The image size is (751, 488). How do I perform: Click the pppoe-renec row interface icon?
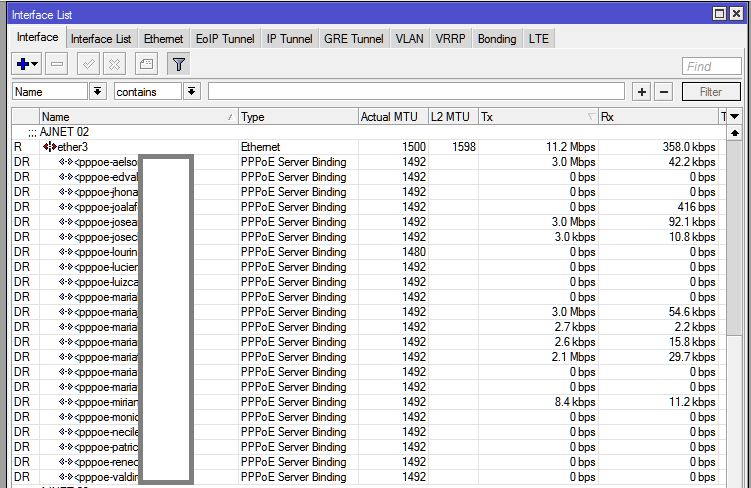click(x=66, y=462)
